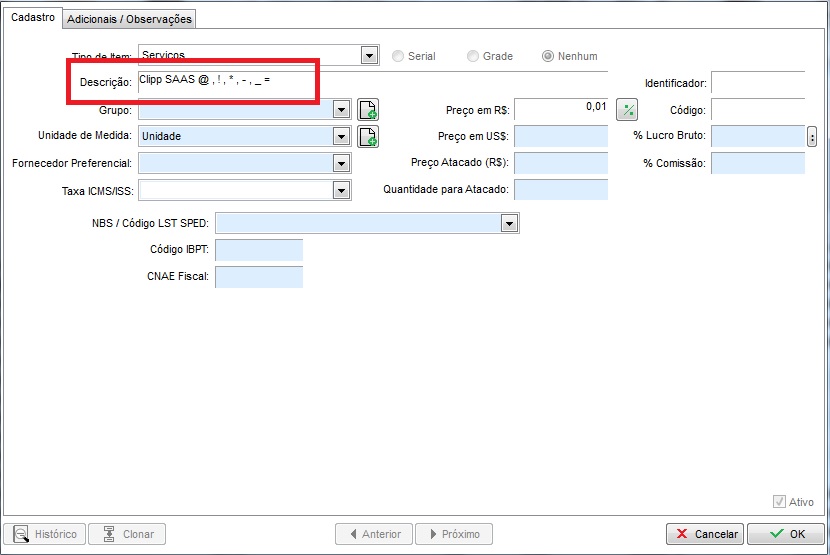Click the add new Unidade de Medida icon
Image resolution: width=830 pixels, height=555 pixels.
point(368,136)
